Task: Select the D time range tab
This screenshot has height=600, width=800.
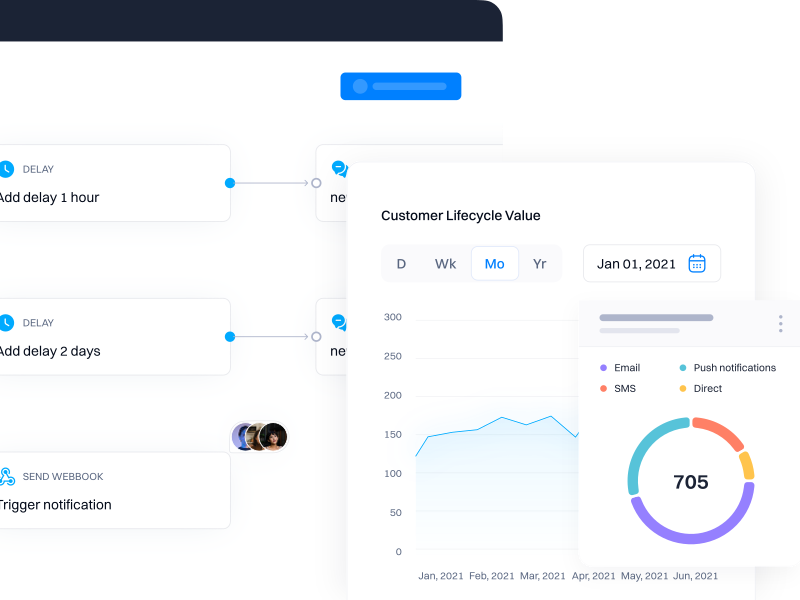Action: 401,264
